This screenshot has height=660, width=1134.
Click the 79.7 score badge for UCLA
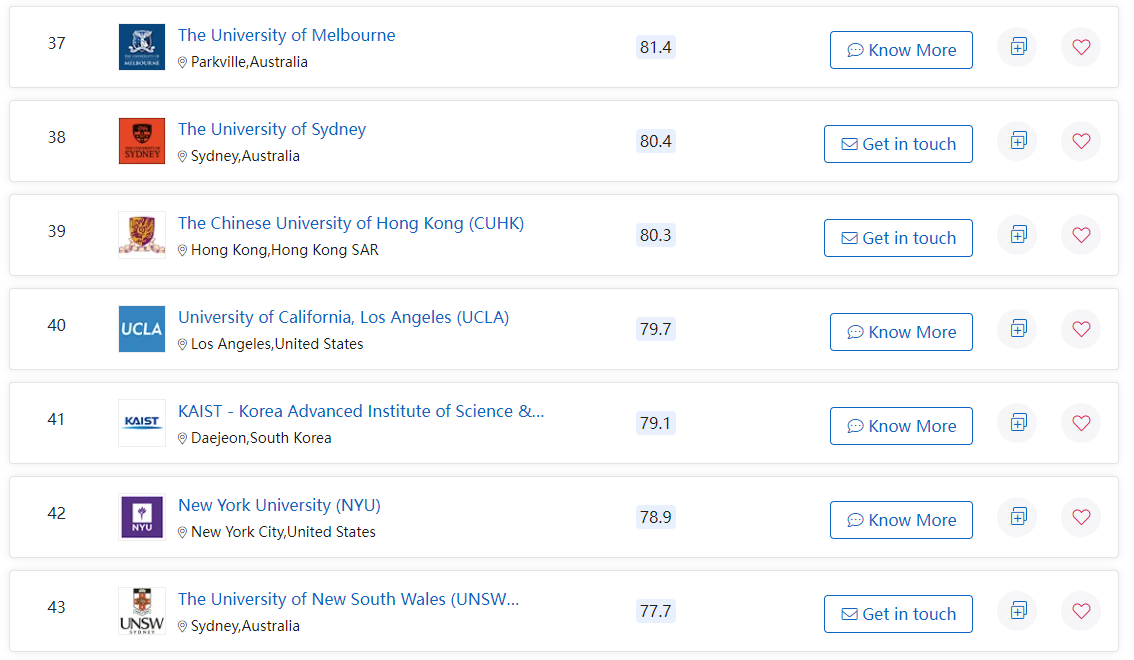click(655, 329)
